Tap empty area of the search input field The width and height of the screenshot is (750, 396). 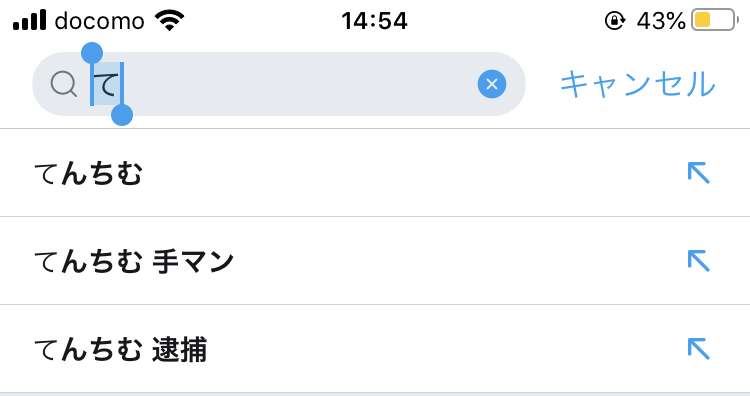click(297, 84)
